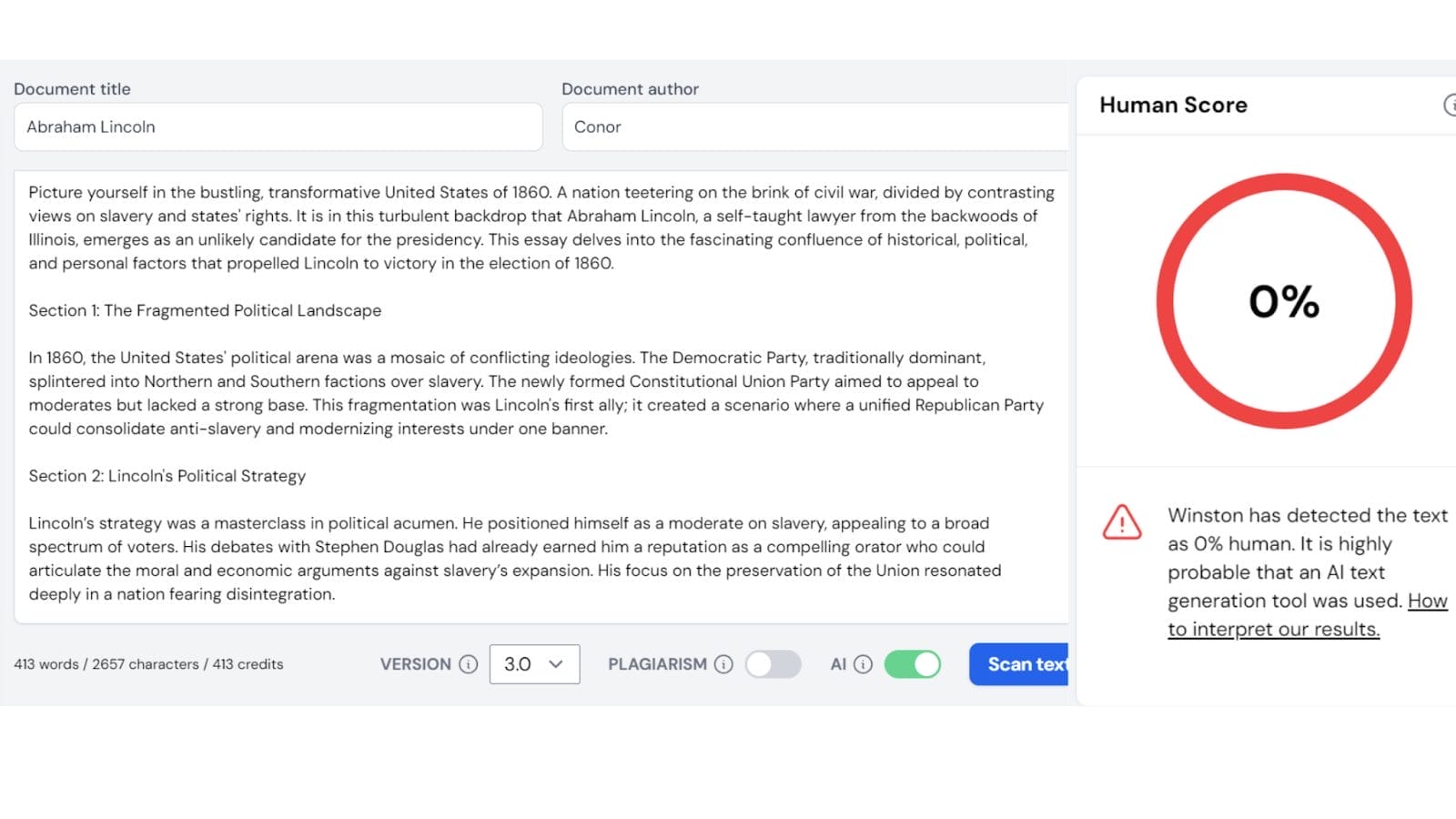
Task: Click the Plagiarism info icon
Action: 723,664
